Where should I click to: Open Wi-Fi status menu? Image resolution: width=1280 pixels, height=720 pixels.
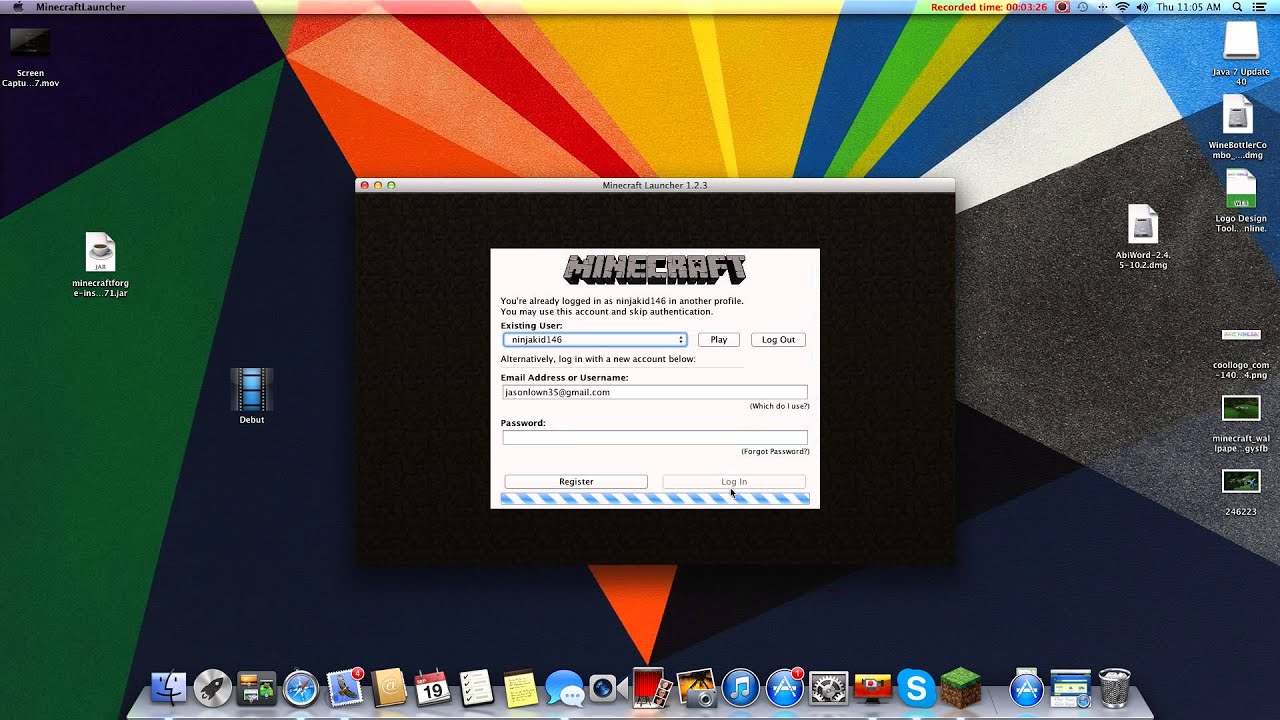[1122, 7]
